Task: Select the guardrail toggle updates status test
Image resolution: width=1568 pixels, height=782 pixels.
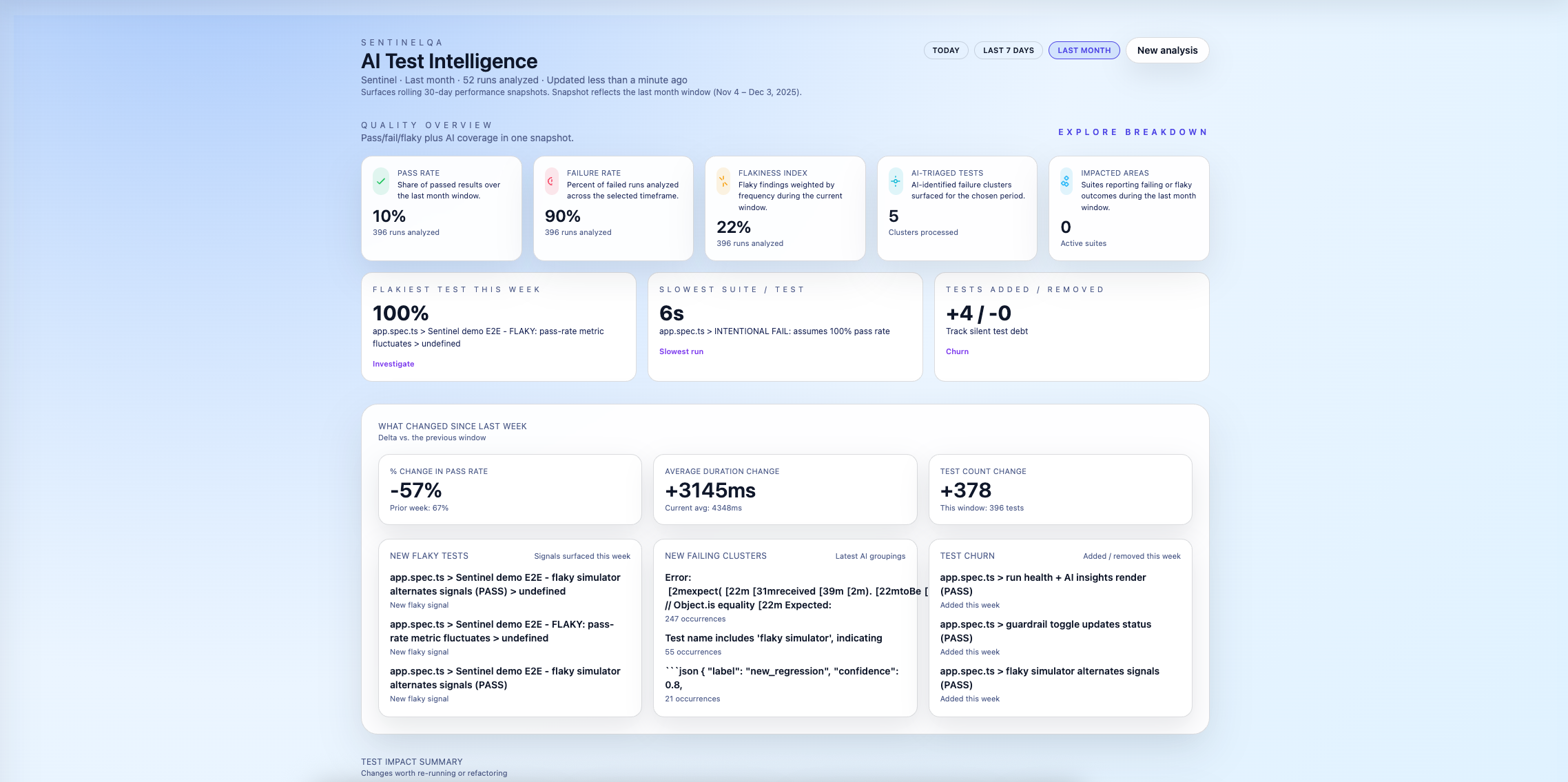Action: tap(1045, 631)
